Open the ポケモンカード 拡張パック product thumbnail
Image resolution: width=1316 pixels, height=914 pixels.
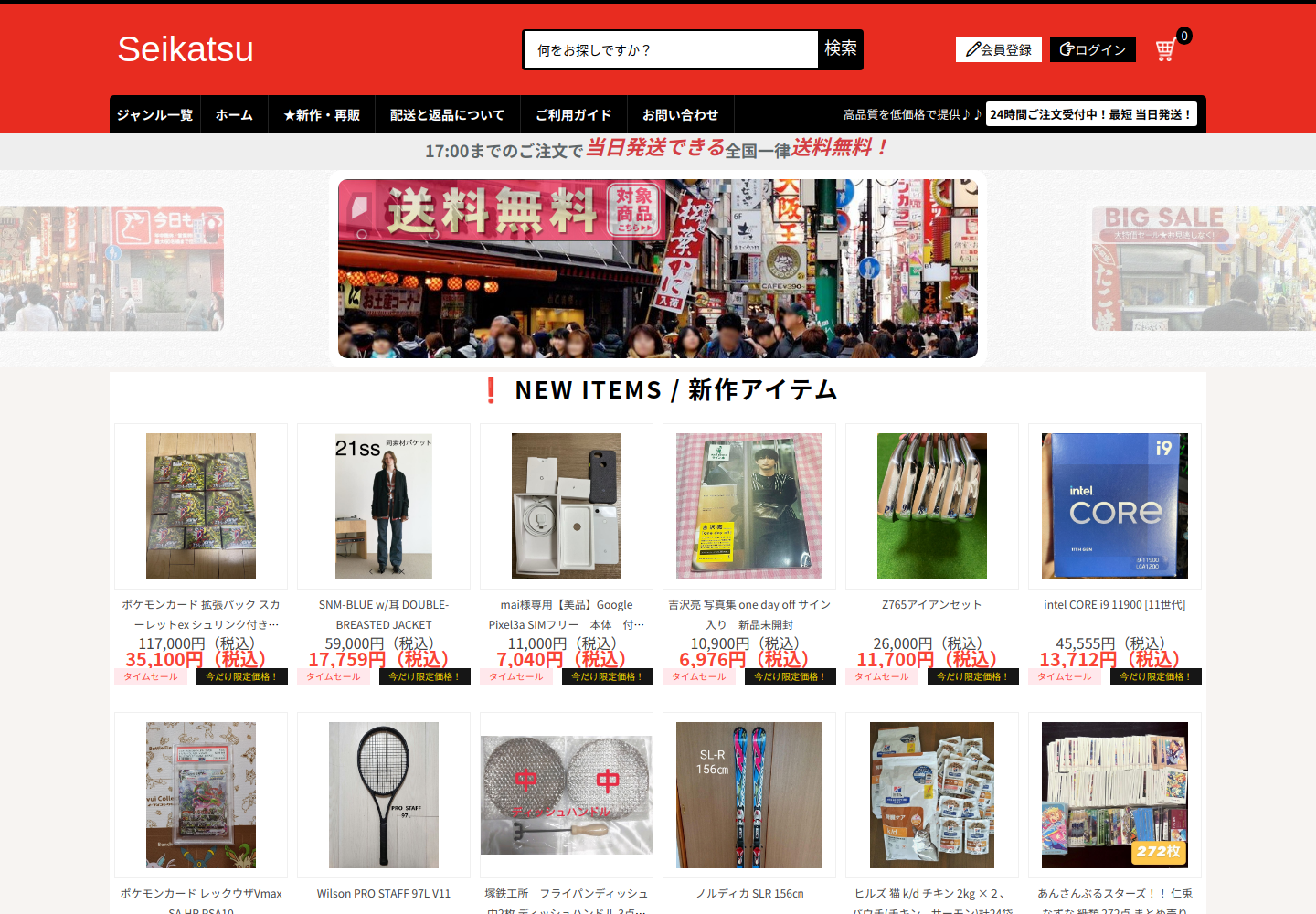pos(201,506)
